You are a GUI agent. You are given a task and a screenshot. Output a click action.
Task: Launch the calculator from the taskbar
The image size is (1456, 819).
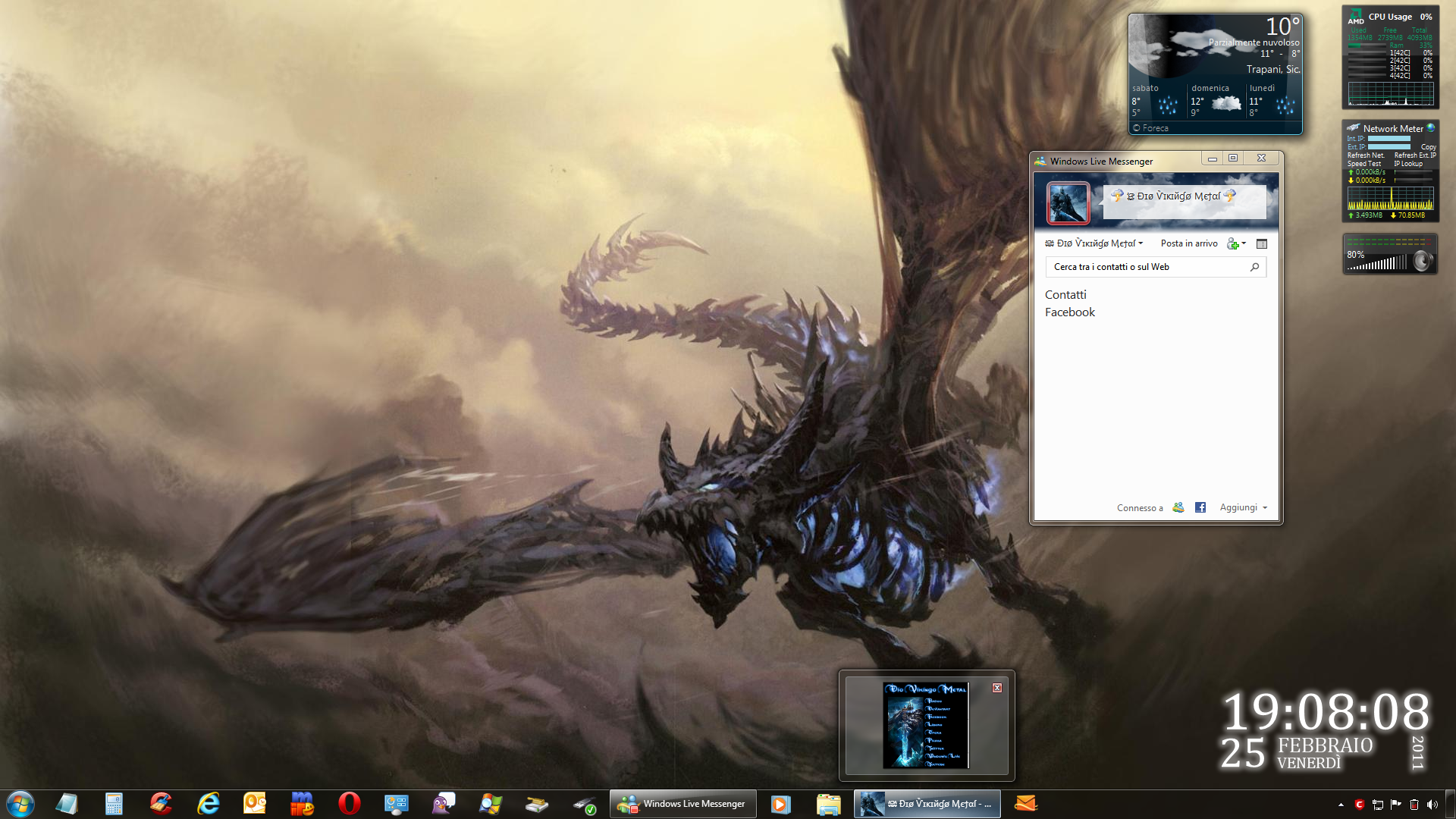(x=114, y=804)
